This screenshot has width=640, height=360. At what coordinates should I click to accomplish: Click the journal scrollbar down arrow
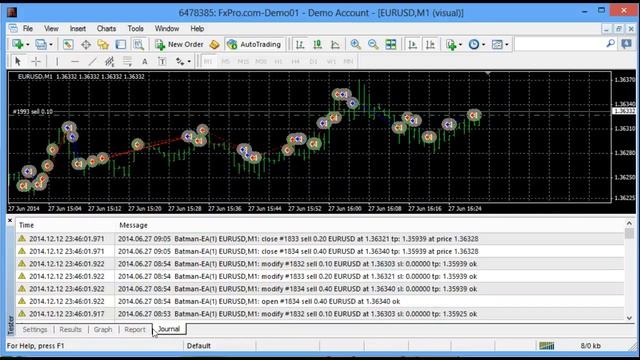[x=629, y=318]
